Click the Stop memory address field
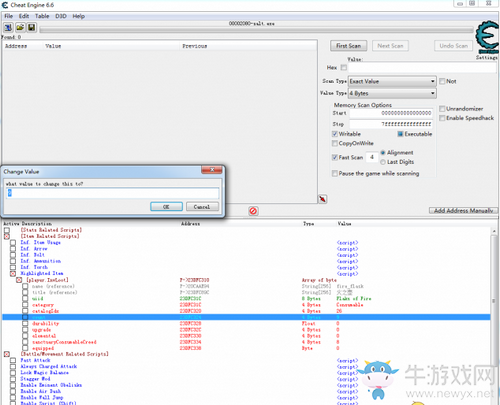 391,124
